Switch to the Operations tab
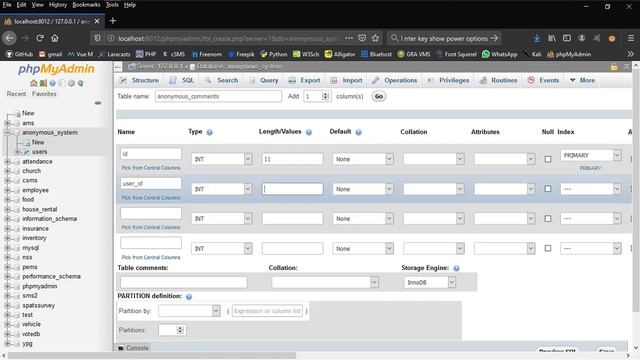 pos(395,80)
